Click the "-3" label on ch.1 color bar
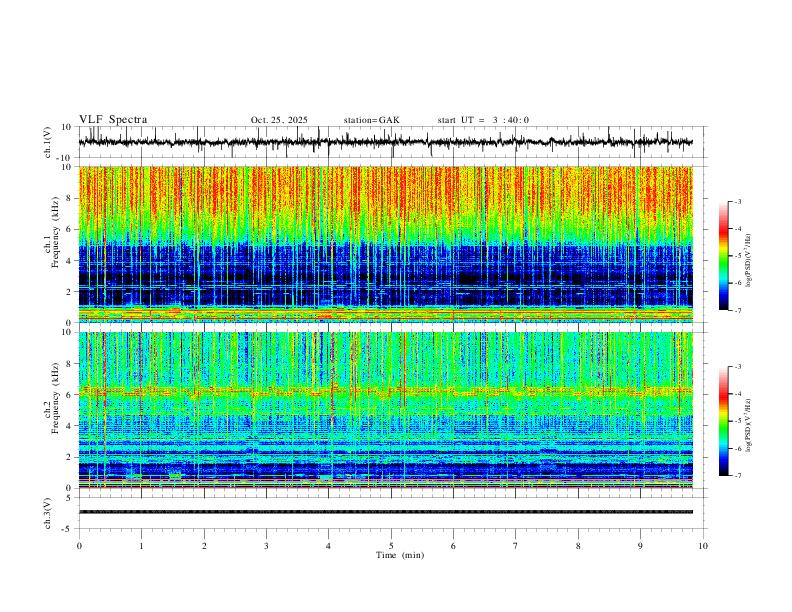 click(737, 201)
